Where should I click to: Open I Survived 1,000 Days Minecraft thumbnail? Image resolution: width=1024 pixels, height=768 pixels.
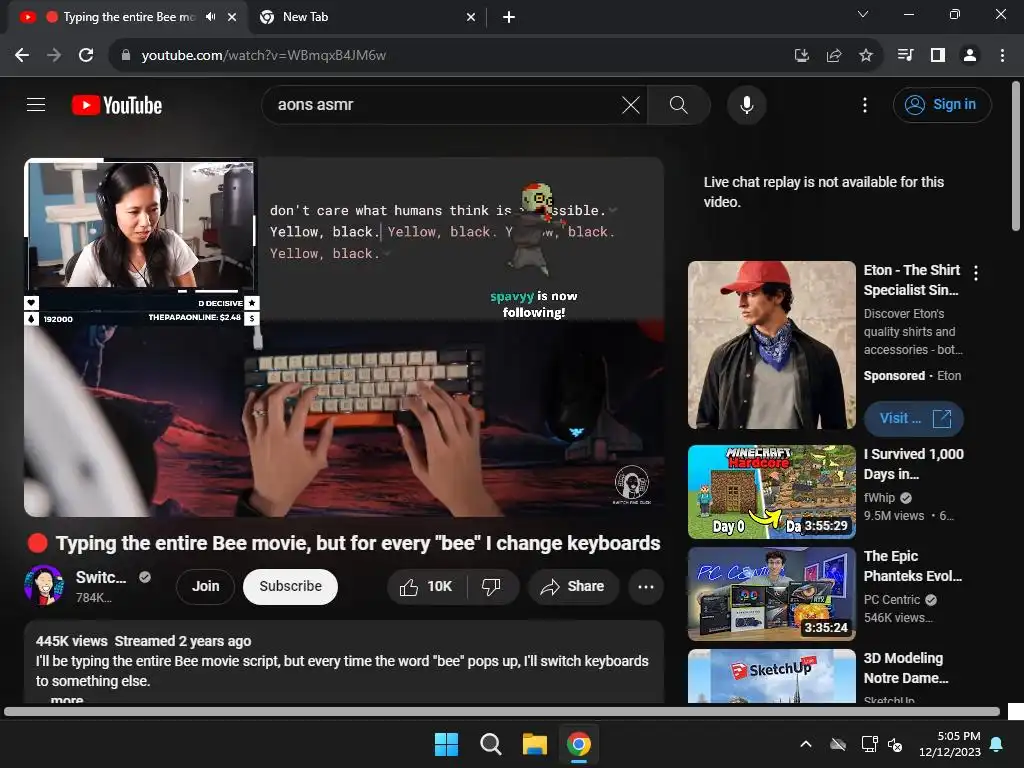771,492
